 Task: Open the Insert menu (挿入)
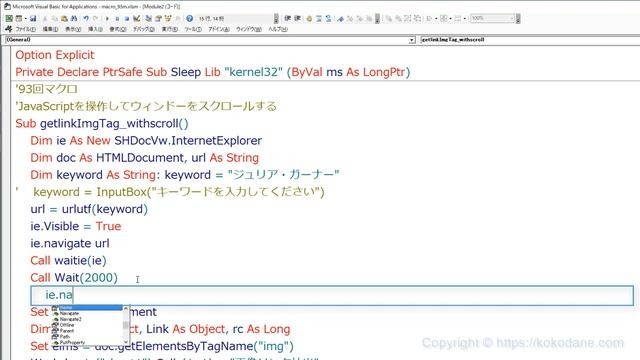tap(95, 29)
